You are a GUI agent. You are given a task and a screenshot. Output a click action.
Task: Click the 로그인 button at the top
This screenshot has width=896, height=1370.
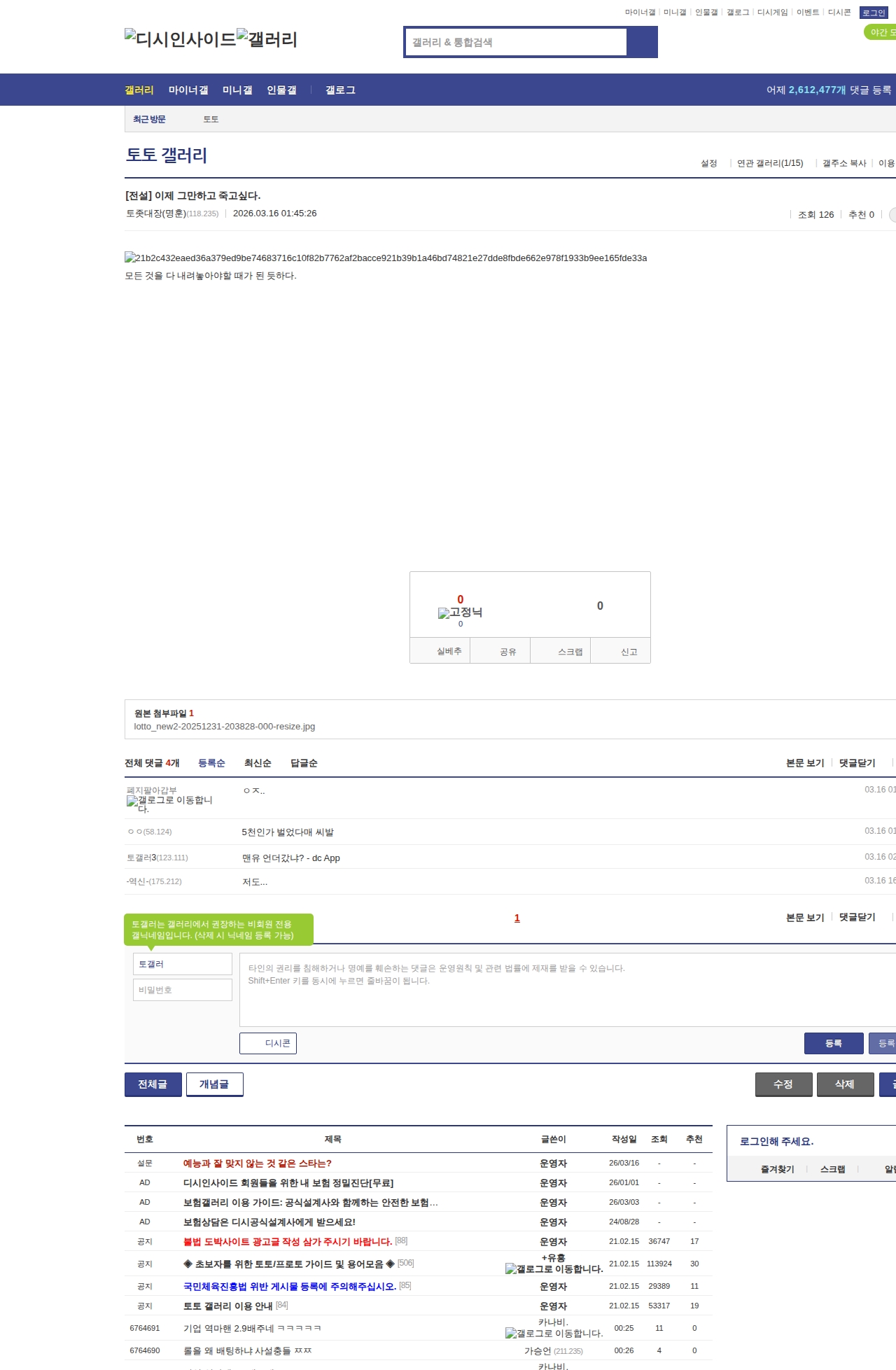874,13
